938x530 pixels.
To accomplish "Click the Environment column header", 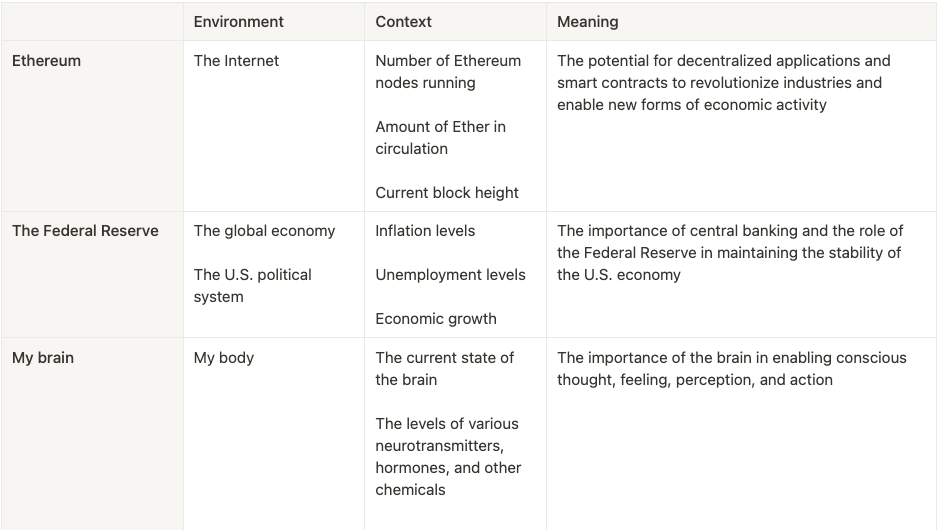I will pos(238,21).
